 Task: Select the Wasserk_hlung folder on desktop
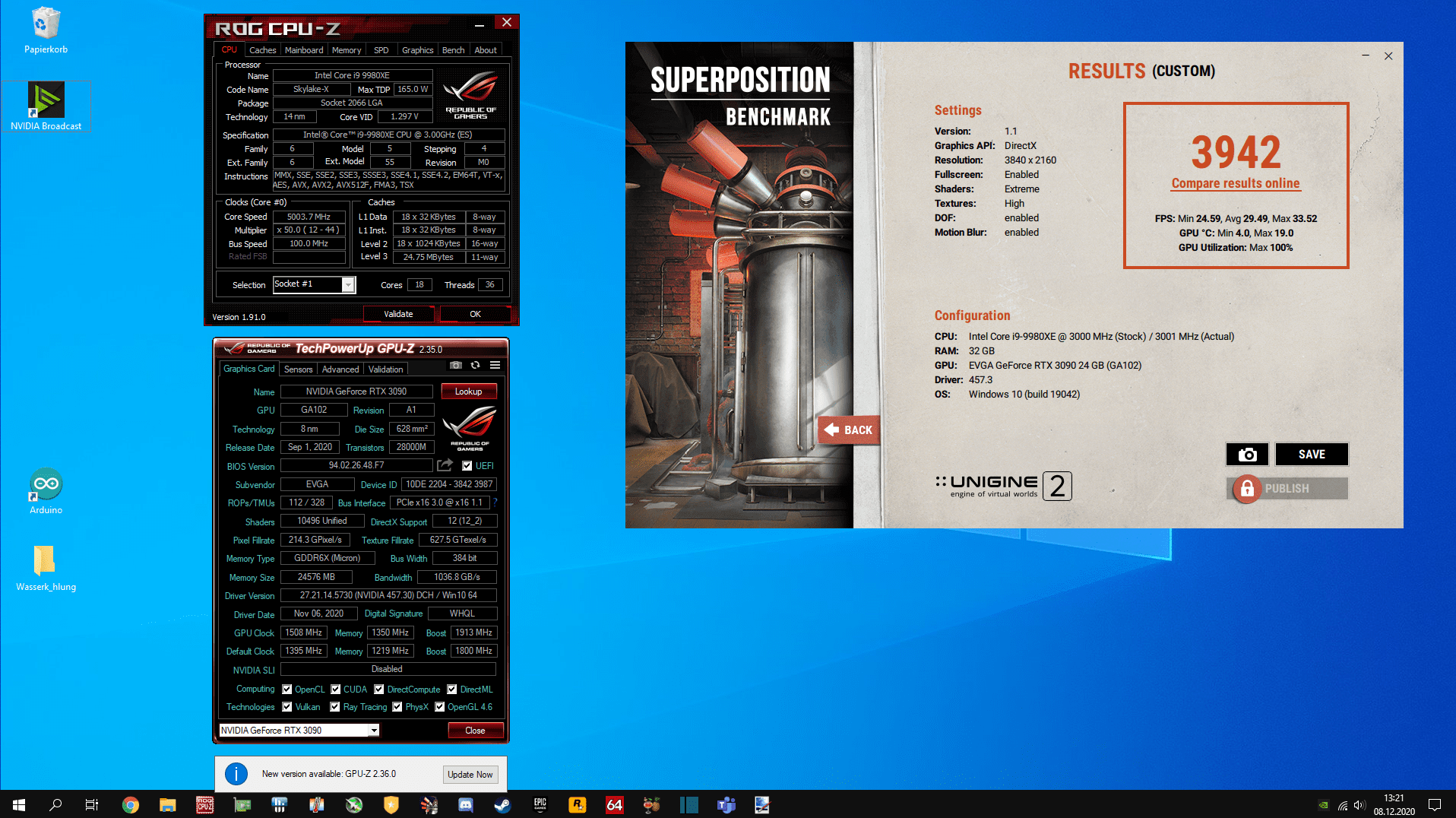pos(46,568)
